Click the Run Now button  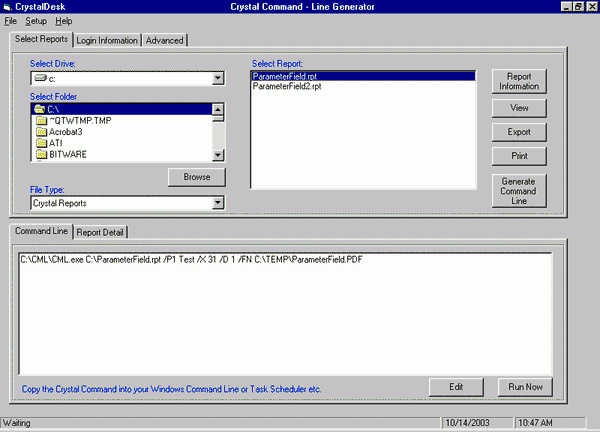525,387
